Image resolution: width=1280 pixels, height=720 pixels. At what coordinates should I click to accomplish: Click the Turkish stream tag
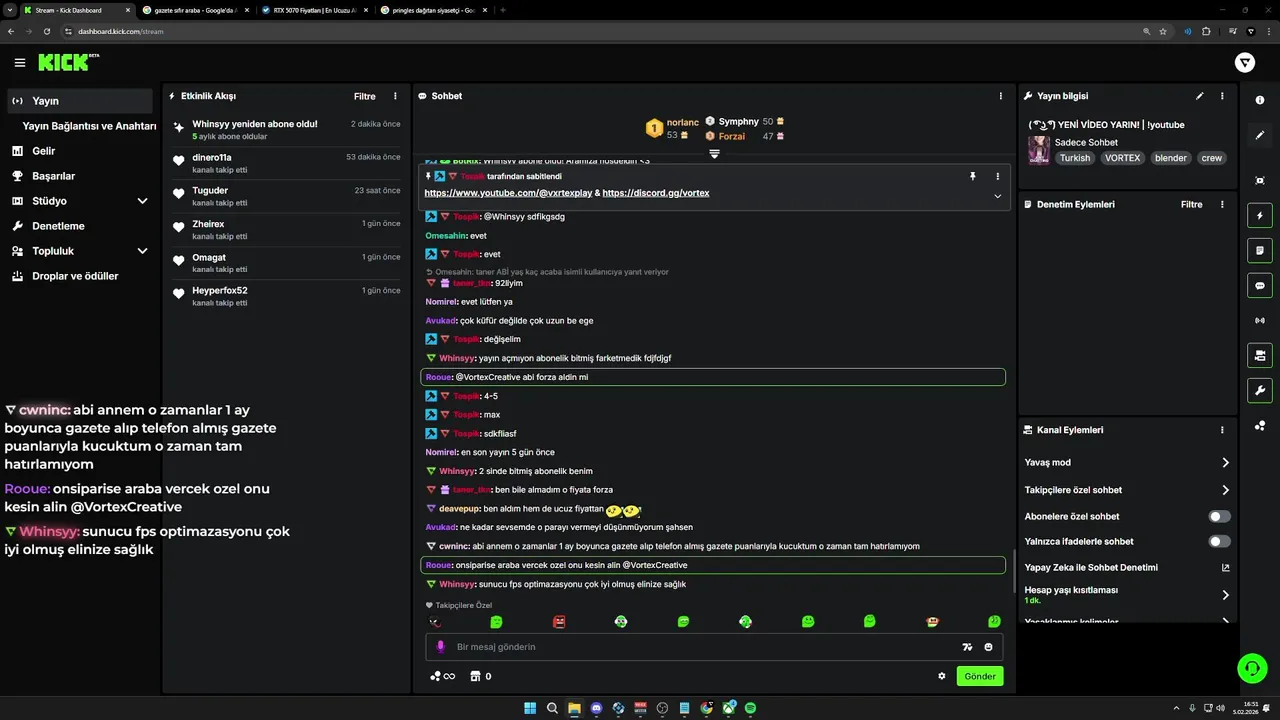[x=1075, y=158]
